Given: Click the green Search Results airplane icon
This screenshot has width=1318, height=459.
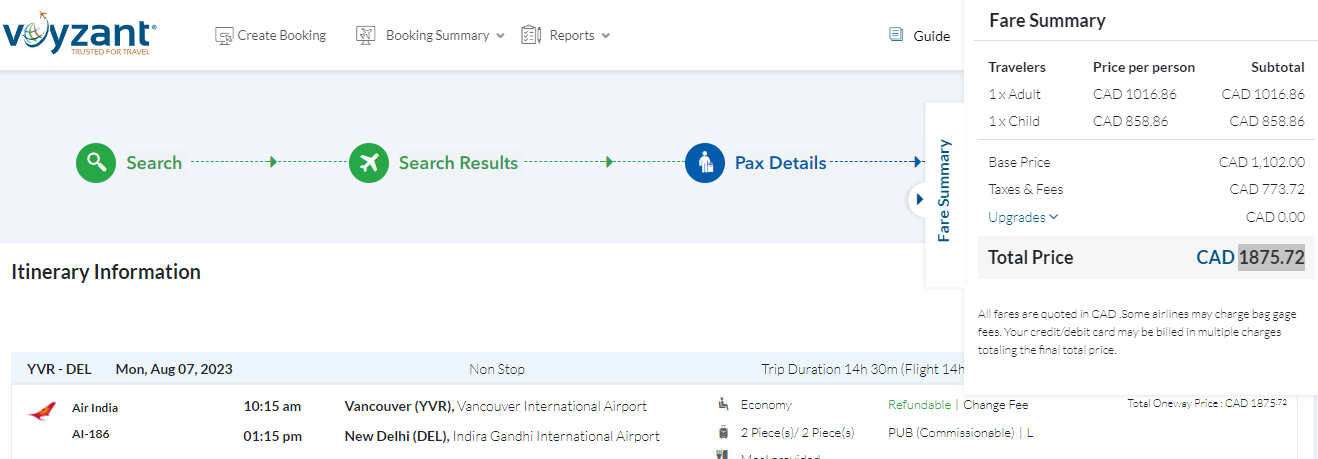Looking at the screenshot, I should click(x=369, y=163).
